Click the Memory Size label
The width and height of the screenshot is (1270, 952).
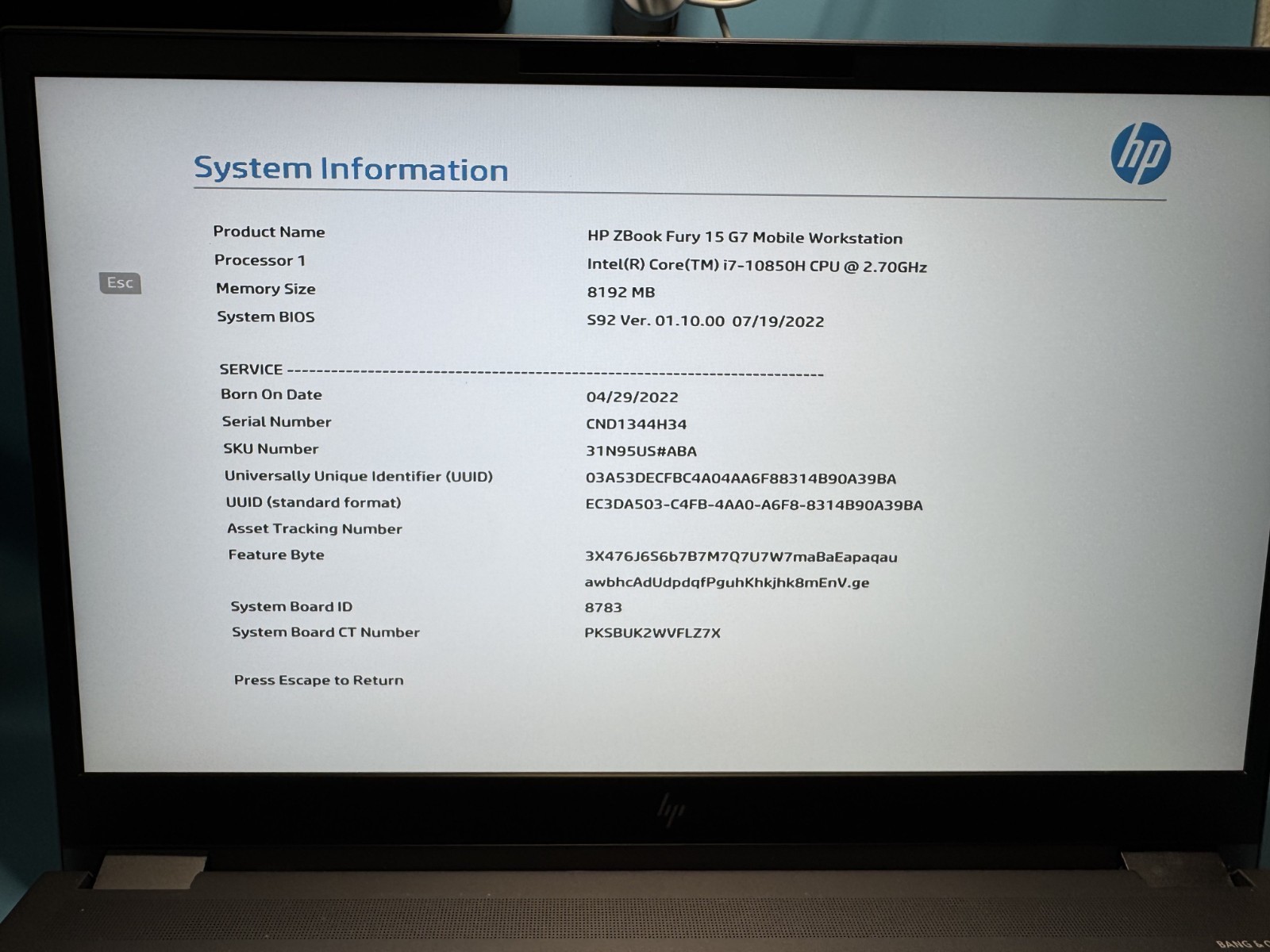coord(266,289)
